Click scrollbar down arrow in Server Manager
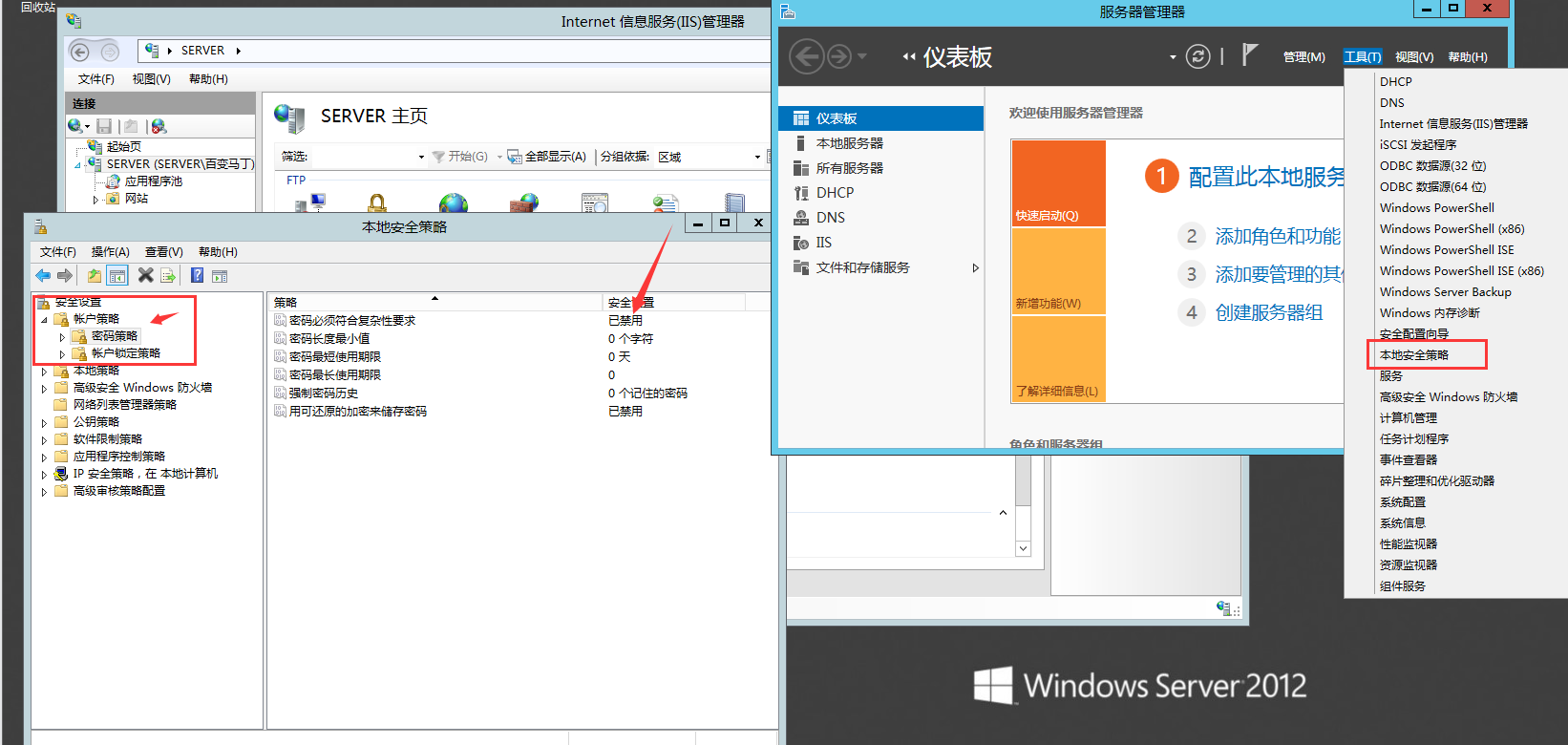 [x=1023, y=548]
